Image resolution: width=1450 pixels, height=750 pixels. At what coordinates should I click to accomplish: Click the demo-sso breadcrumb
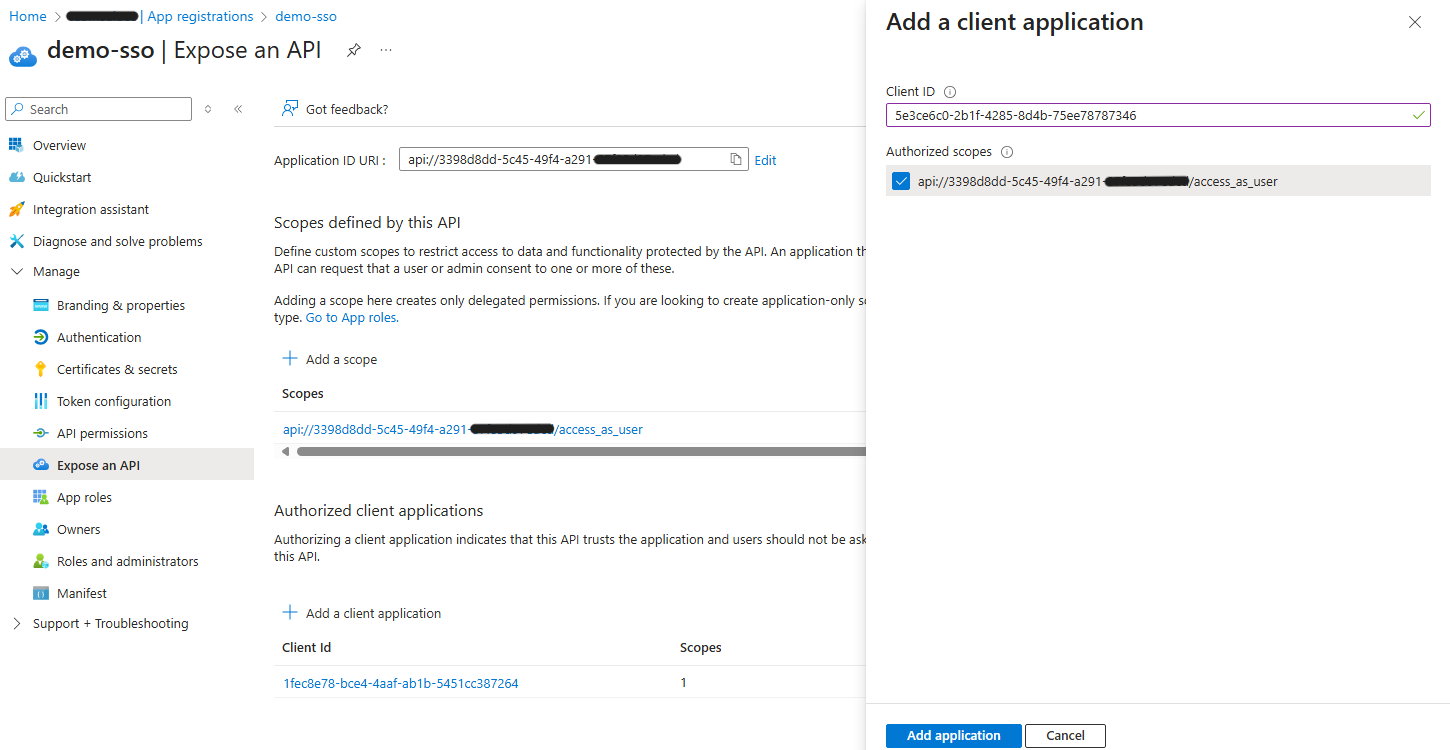coord(306,16)
